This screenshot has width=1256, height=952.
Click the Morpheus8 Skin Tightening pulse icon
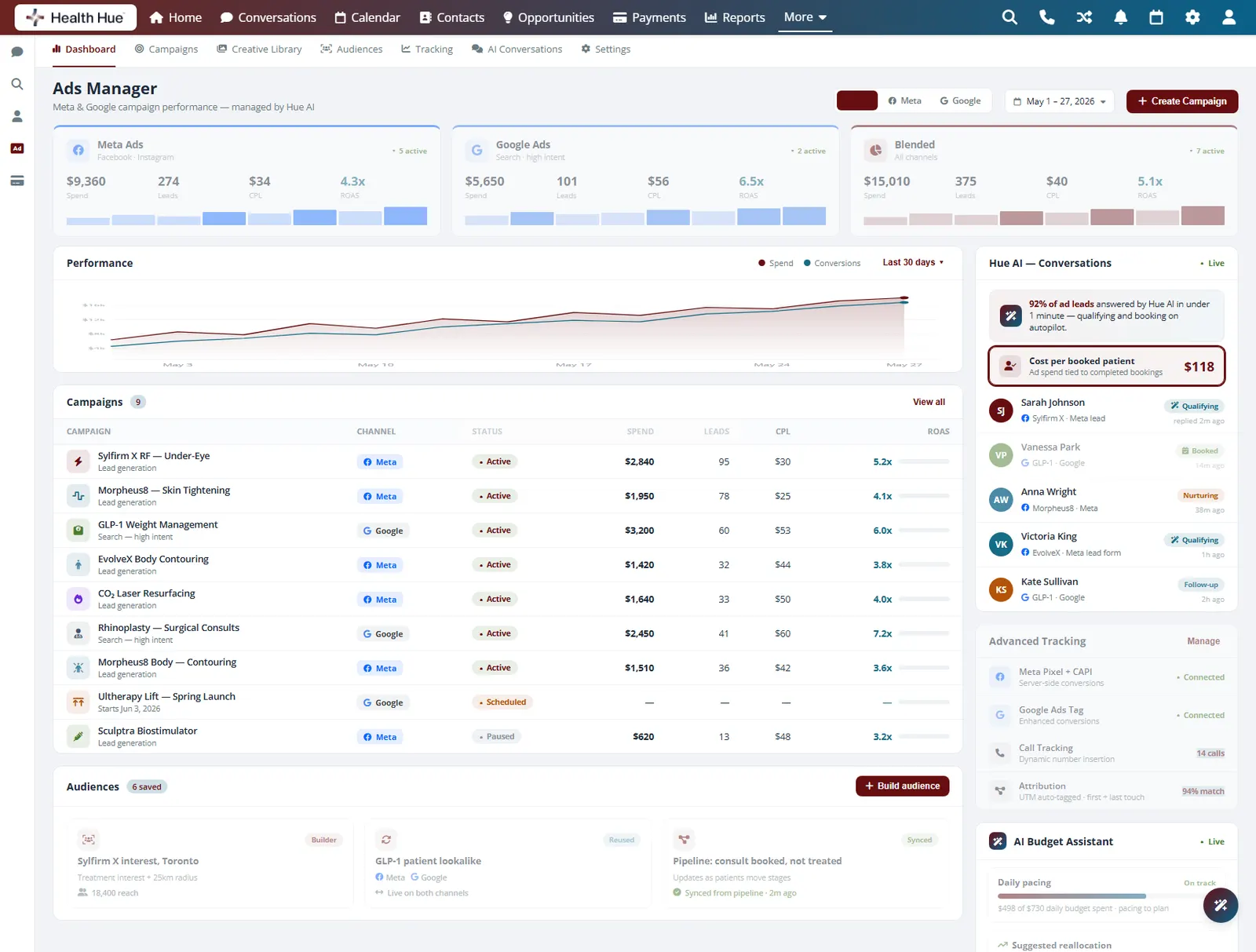click(78, 496)
